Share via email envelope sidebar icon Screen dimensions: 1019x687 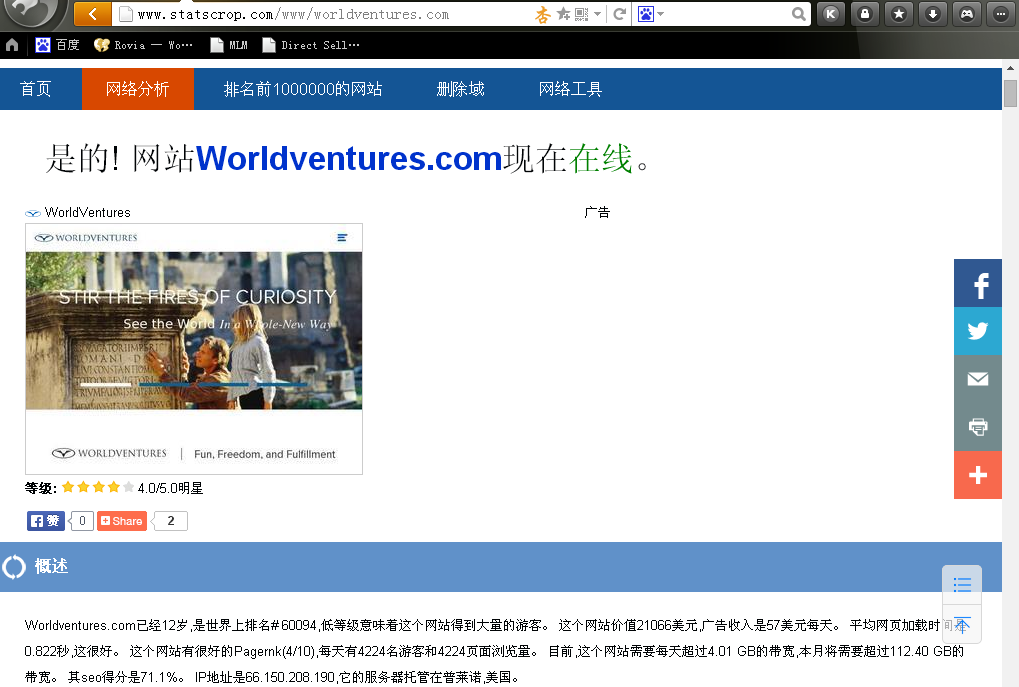click(977, 379)
